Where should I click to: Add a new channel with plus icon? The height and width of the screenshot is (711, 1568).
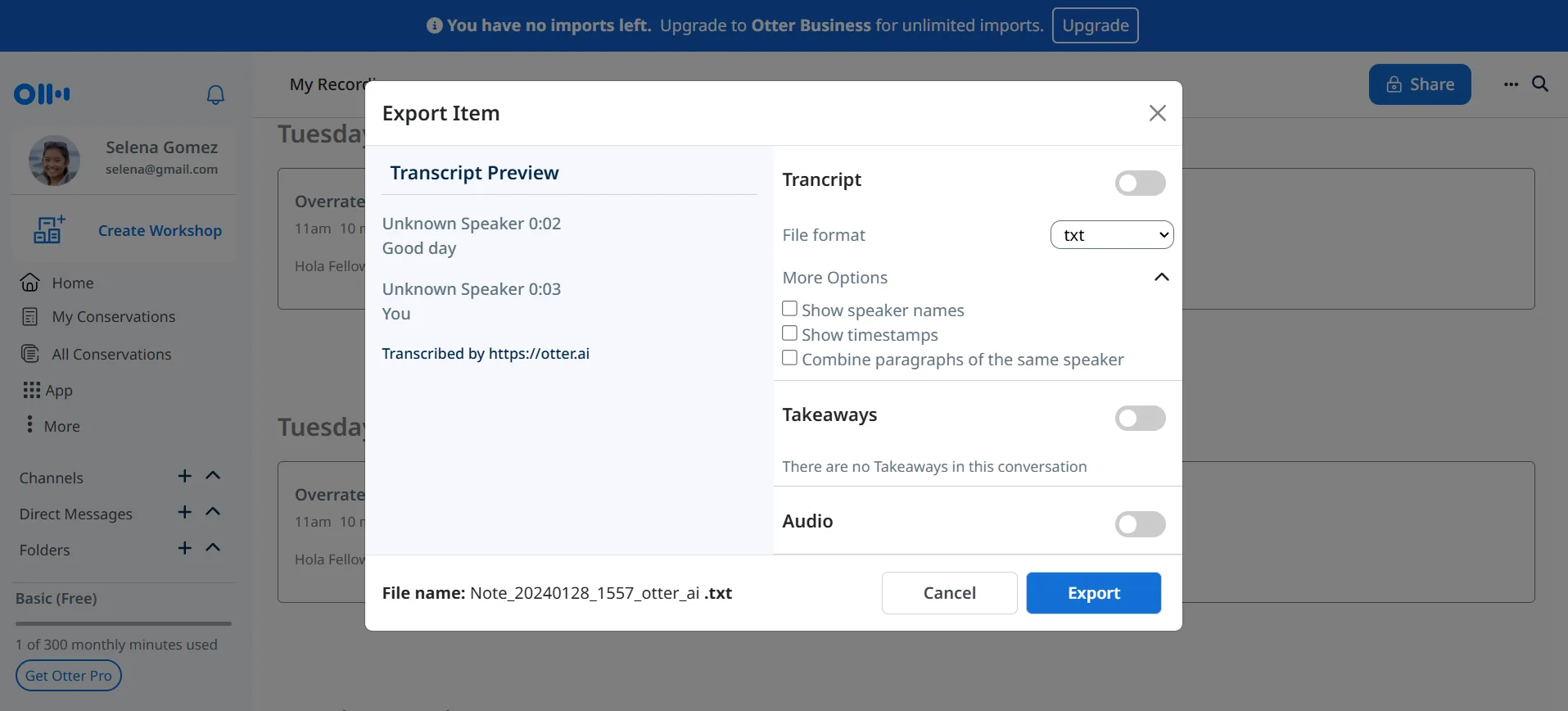point(185,477)
